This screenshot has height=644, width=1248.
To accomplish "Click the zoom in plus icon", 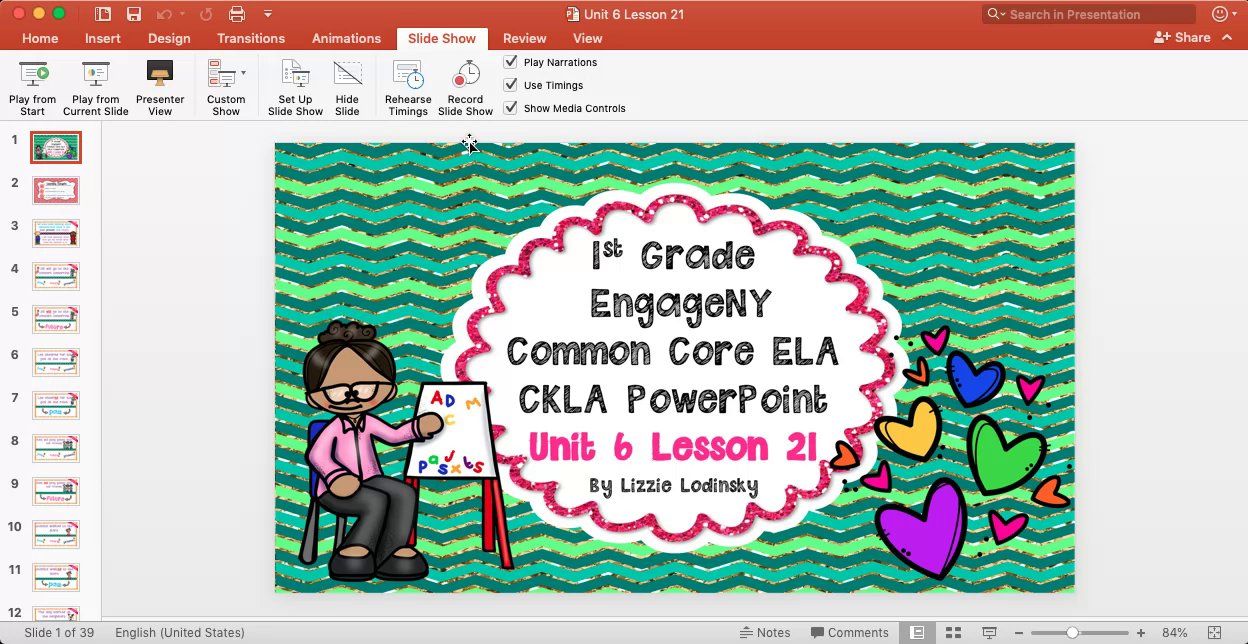I will 1140,633.
